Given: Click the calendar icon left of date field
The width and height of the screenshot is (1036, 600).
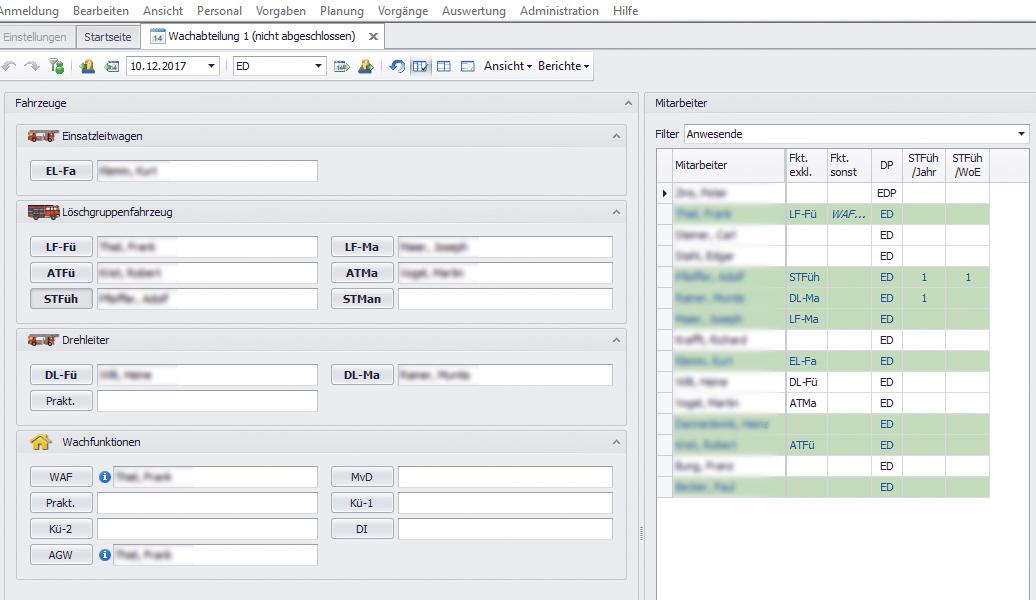Looking at the screenshot, I should point(111,66).
